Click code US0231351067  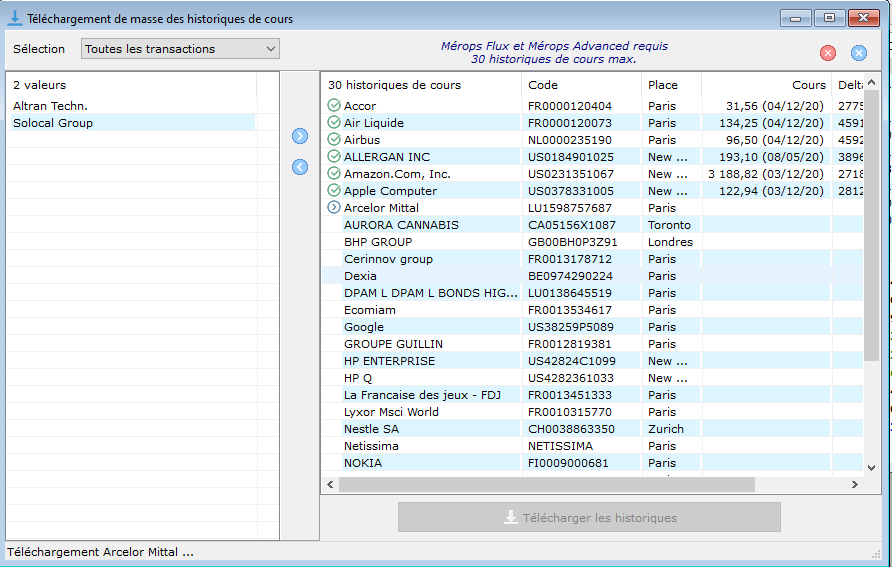tap(571, 174)
